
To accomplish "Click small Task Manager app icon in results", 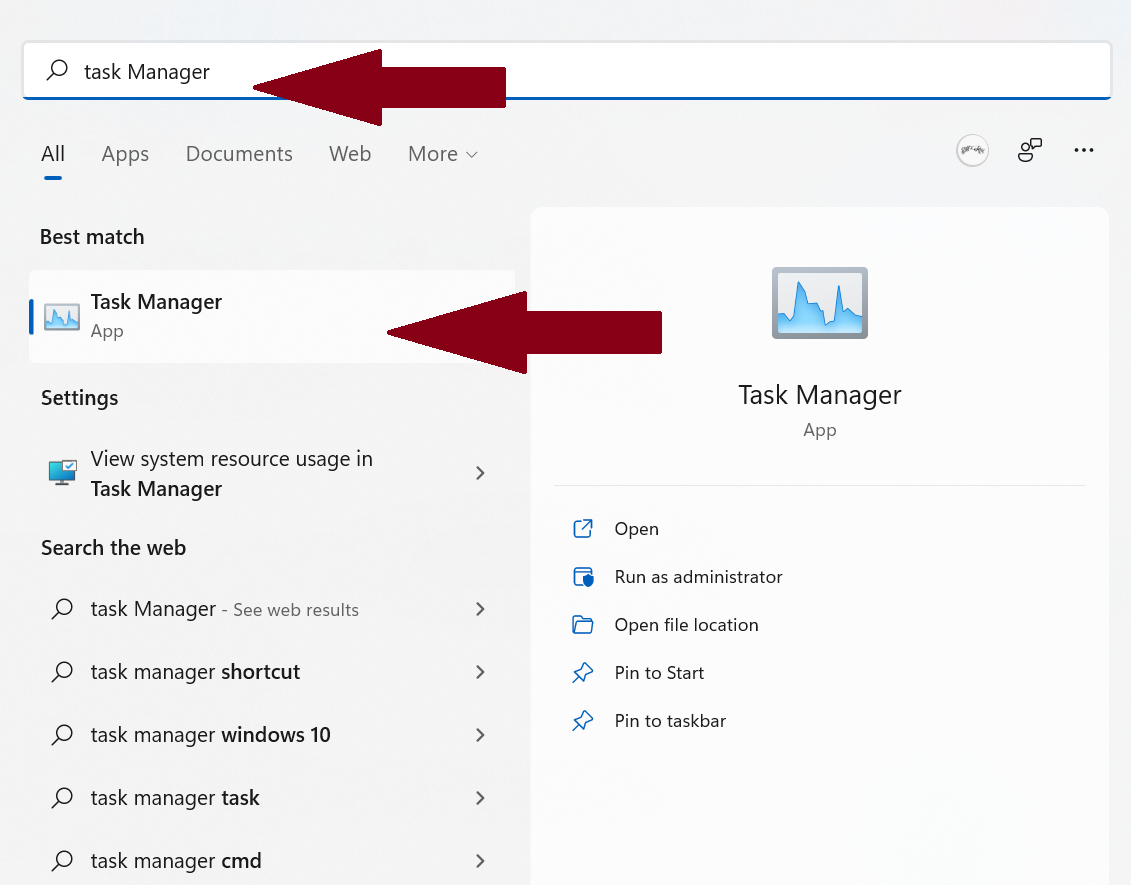I will (62, 317).
